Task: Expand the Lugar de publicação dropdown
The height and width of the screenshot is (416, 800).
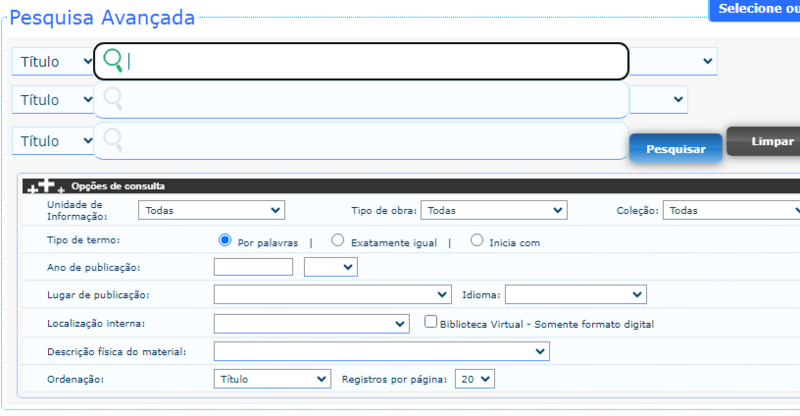Action: point(332,294)
